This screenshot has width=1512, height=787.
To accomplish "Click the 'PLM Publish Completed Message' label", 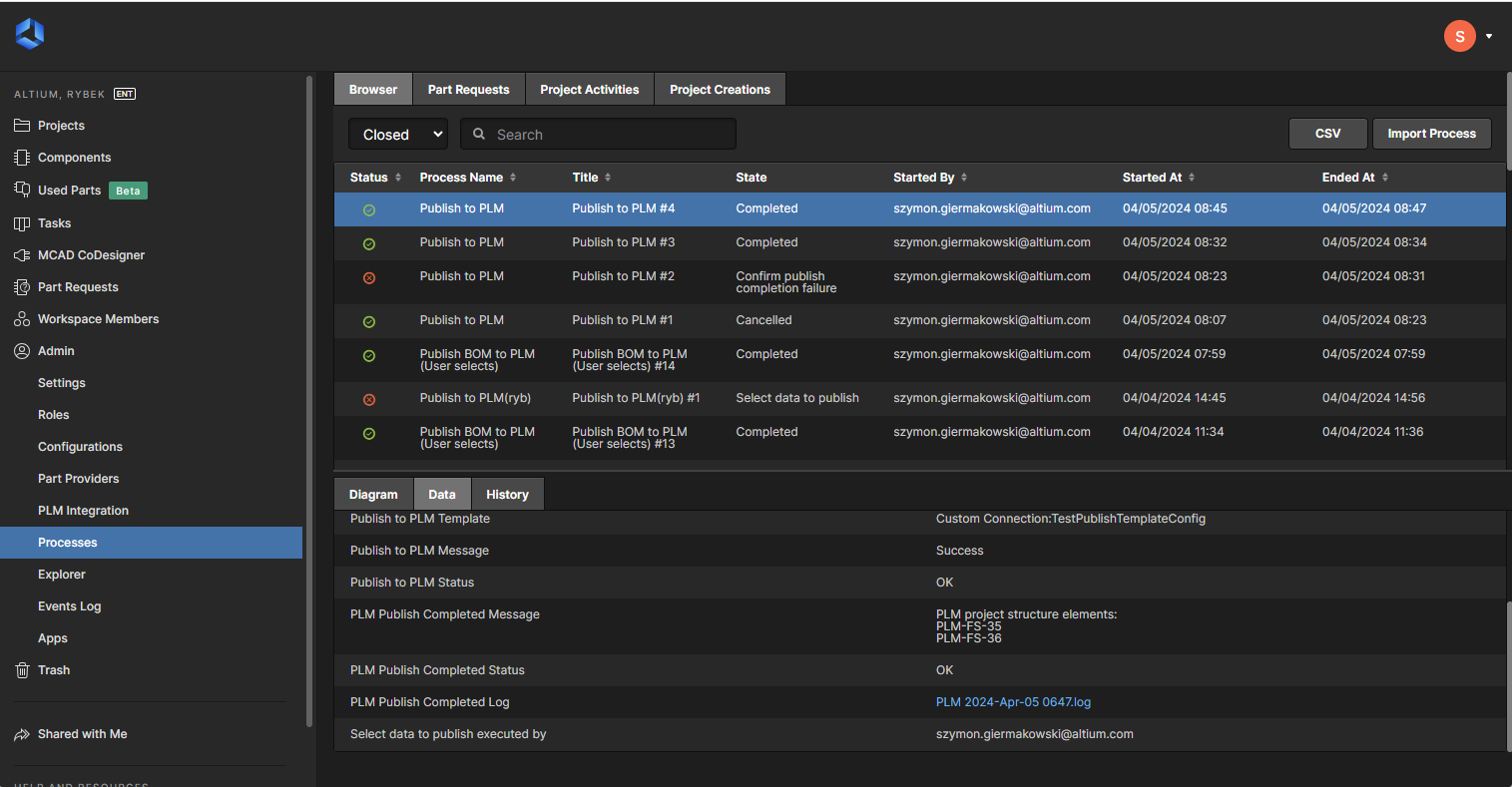I will click(445, 614).
